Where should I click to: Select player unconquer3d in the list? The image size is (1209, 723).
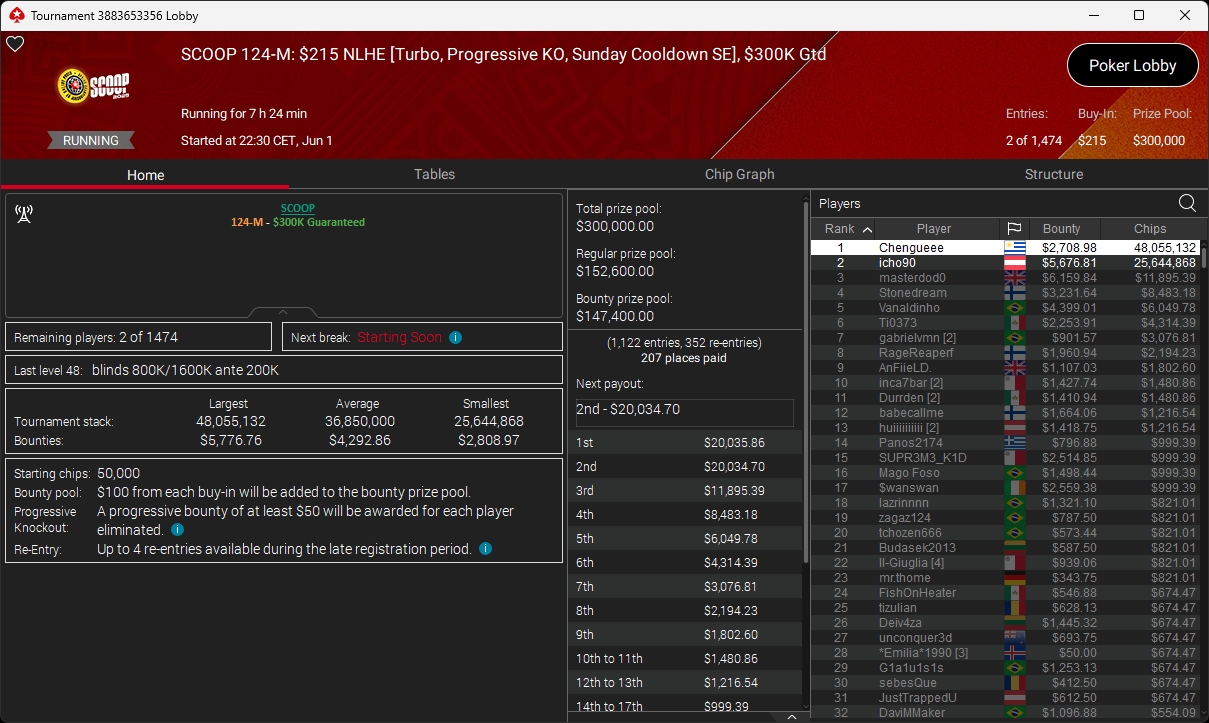(x=1005, y=638)
